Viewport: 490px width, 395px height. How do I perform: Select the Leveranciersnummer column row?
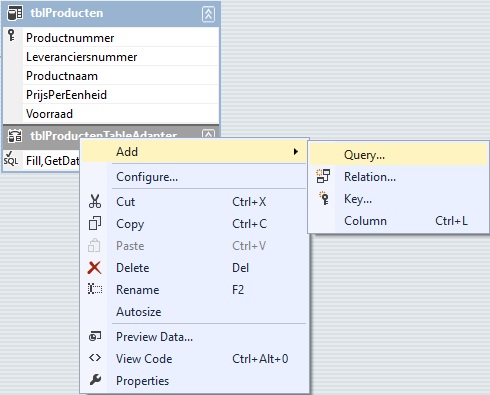pyautogui.click(x=111, y=56)
